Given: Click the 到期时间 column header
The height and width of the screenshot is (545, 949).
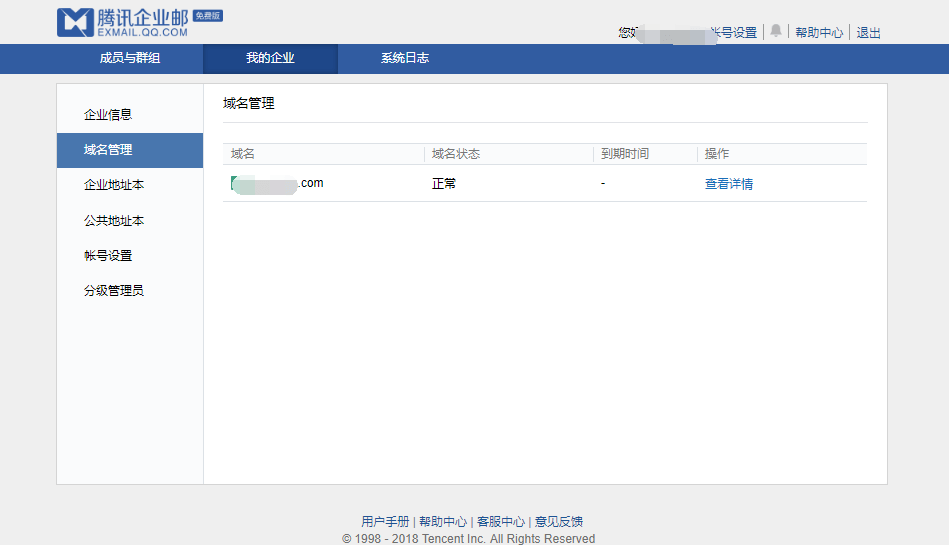Looking at the screenshot, I should (x=625, y=154).
